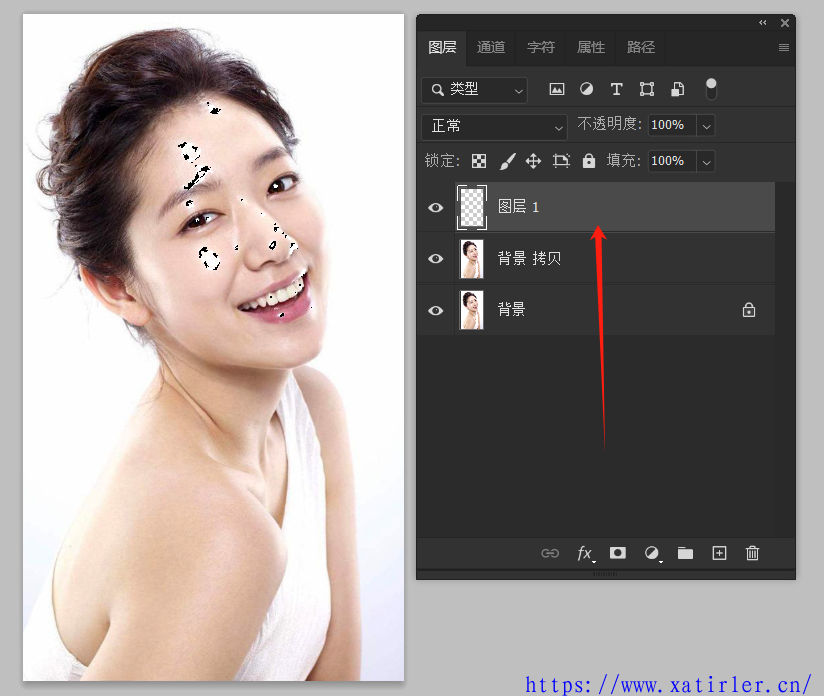
Task: Open the 属性 tab
Action: [591, 47]
